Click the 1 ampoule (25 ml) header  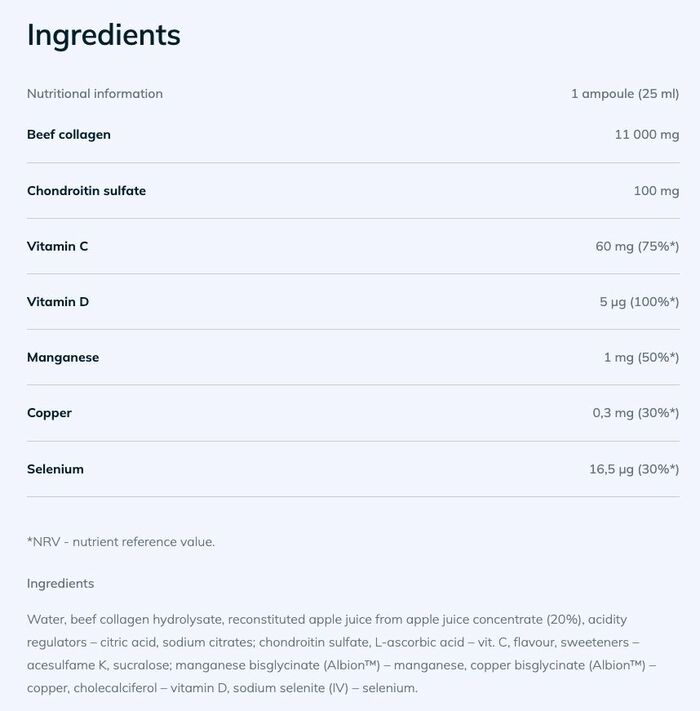click(624, 94)
